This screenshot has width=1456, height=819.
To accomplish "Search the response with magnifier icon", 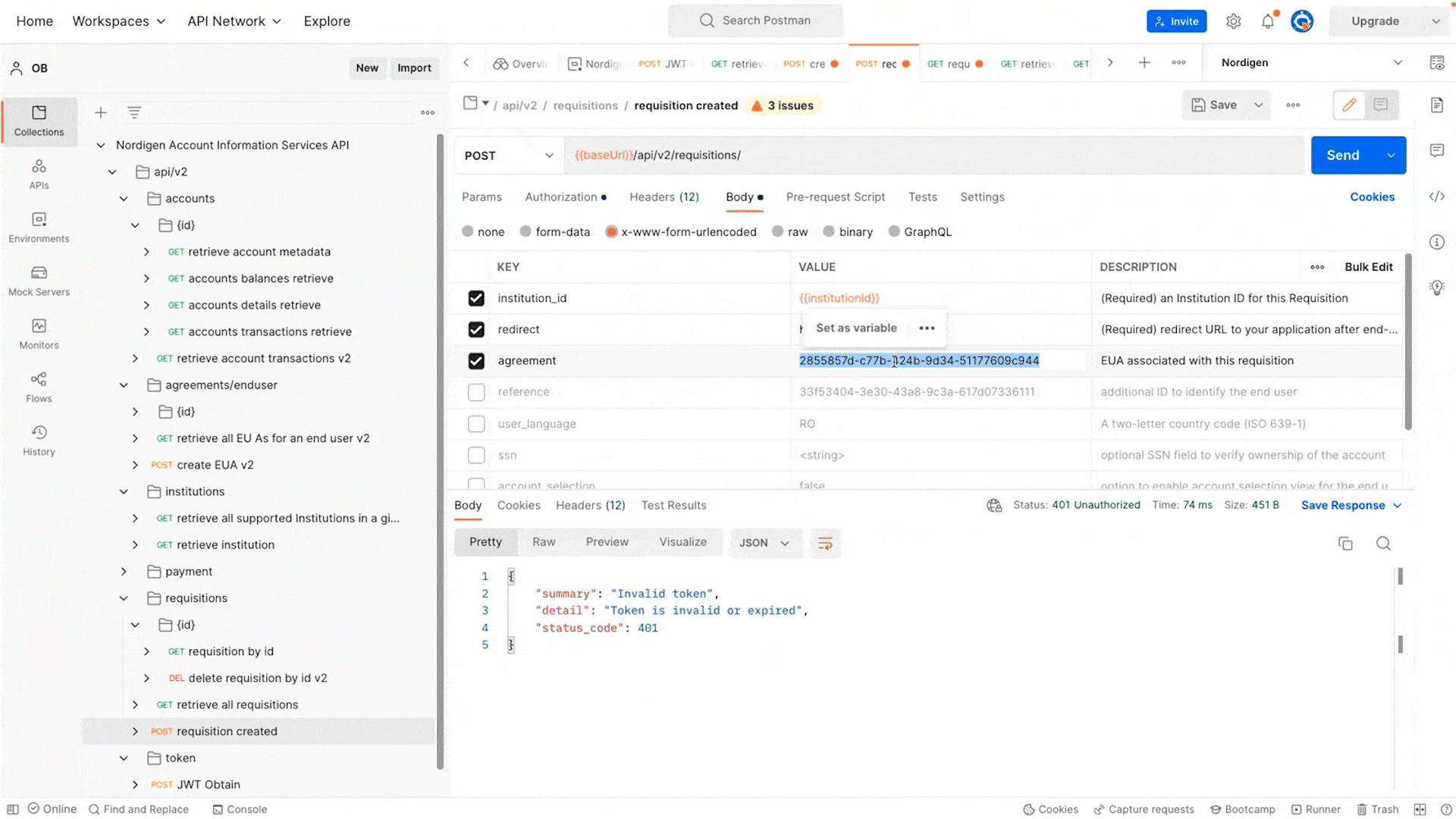I will coord(1383,543).
